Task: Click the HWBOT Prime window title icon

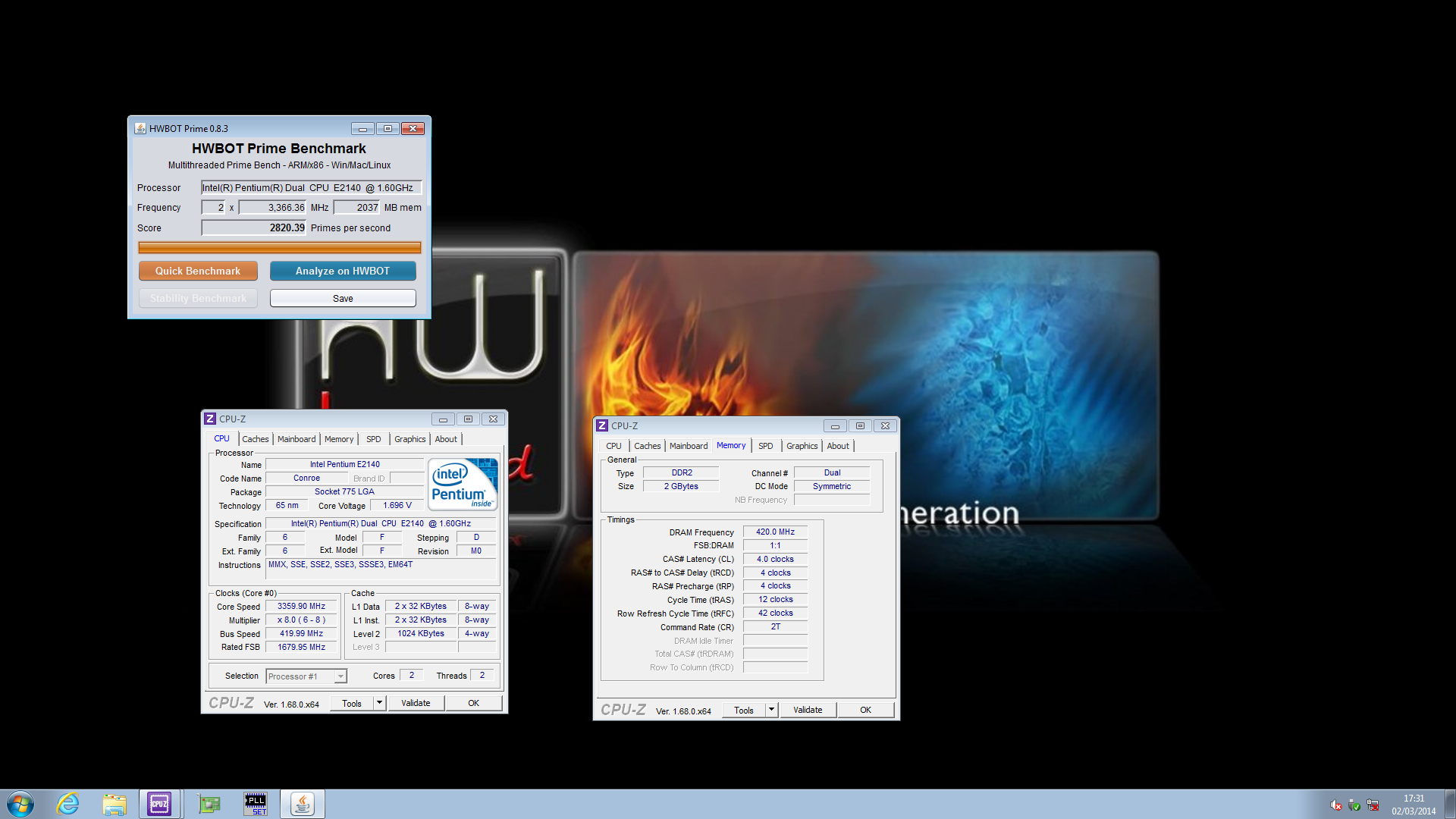Action: 140,128
